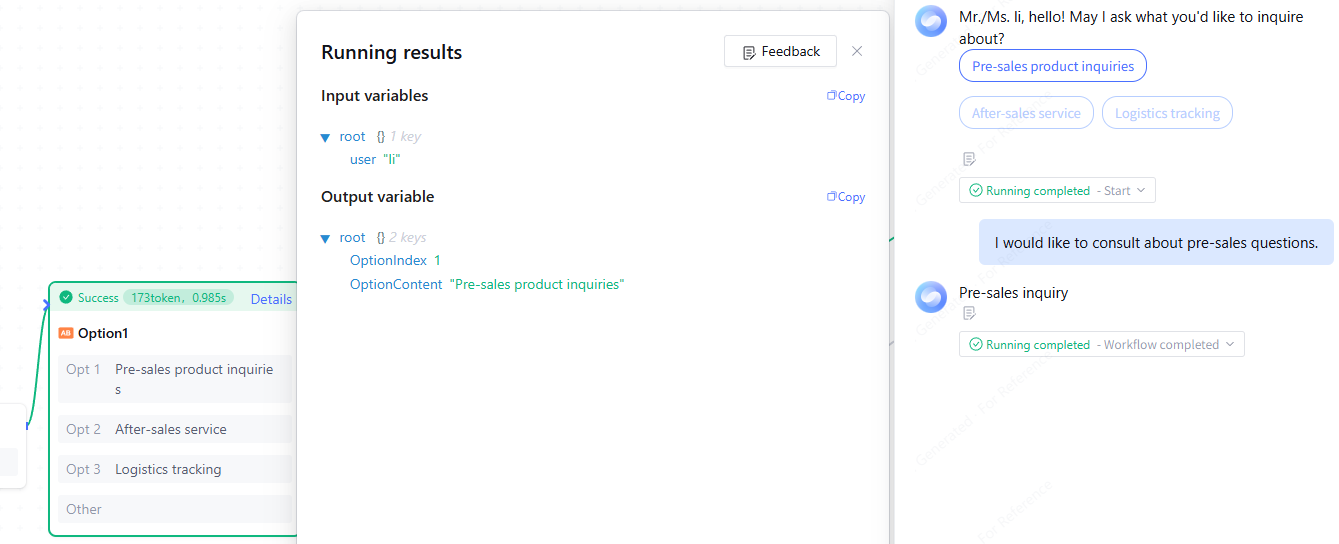The image size is (1339, 544).
Task: Collapse the output variable root node
Action: point(325,238)
